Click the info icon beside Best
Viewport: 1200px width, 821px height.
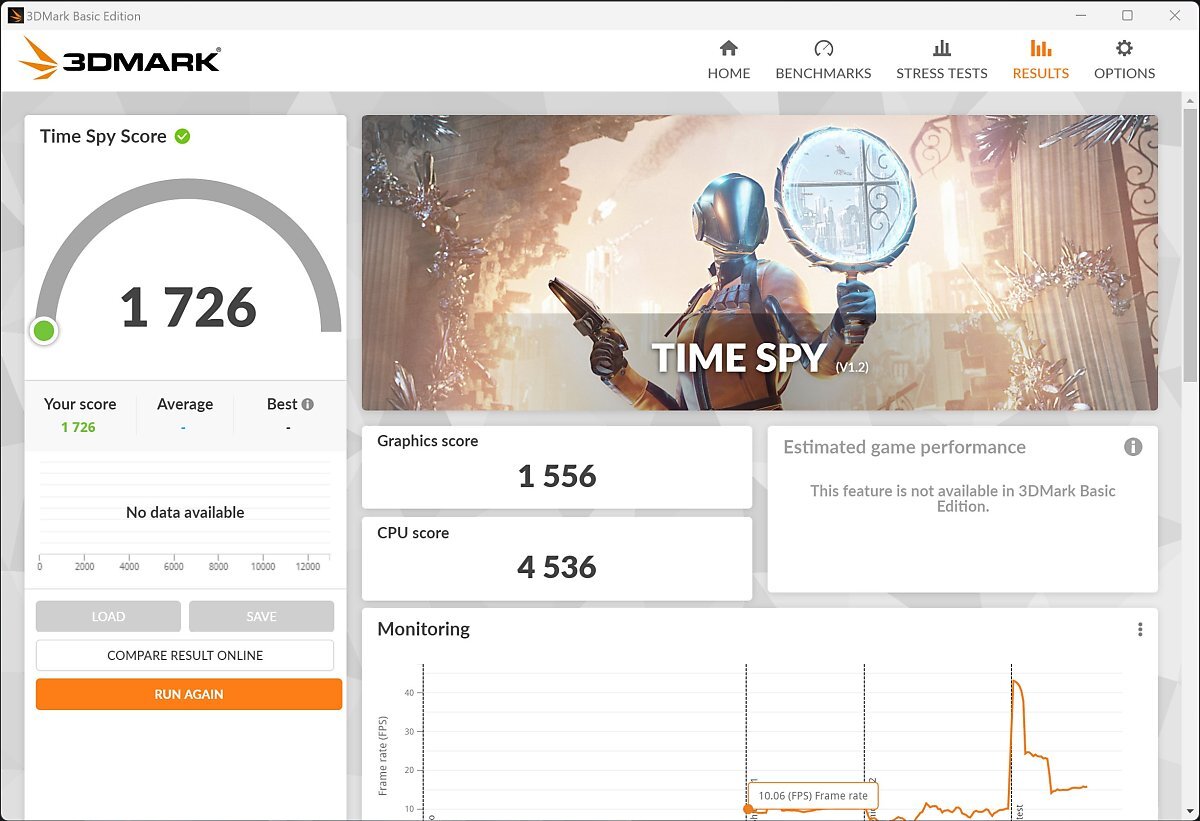point(308,404)
